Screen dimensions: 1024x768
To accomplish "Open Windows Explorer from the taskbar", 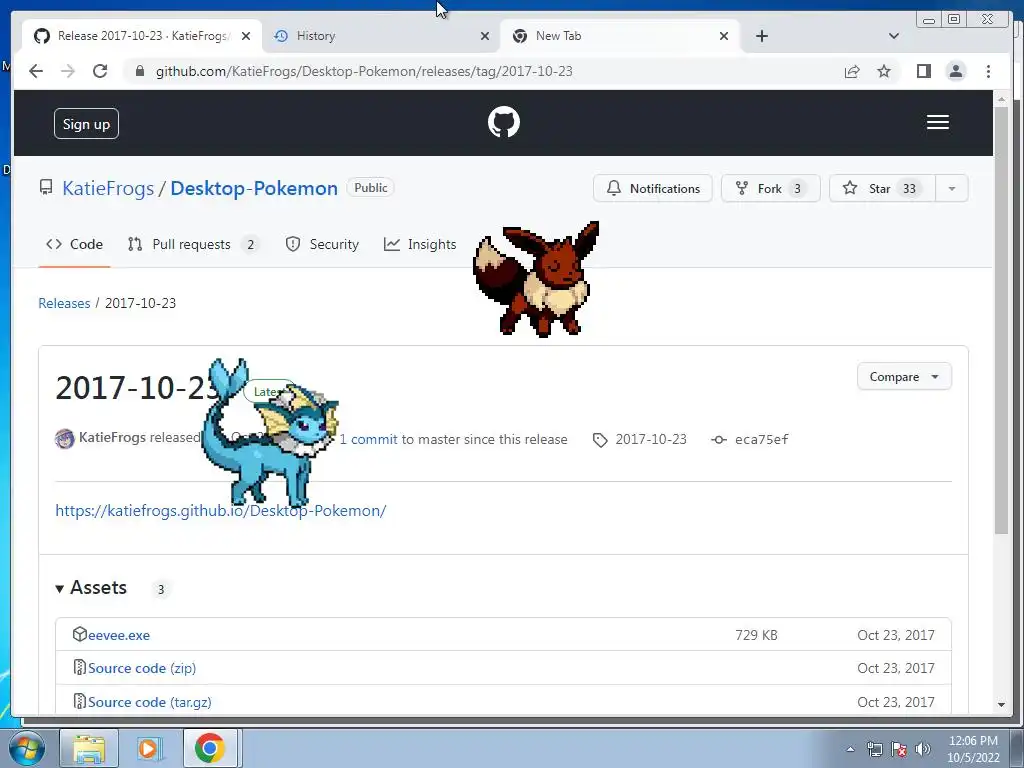I will coord(89,748).
